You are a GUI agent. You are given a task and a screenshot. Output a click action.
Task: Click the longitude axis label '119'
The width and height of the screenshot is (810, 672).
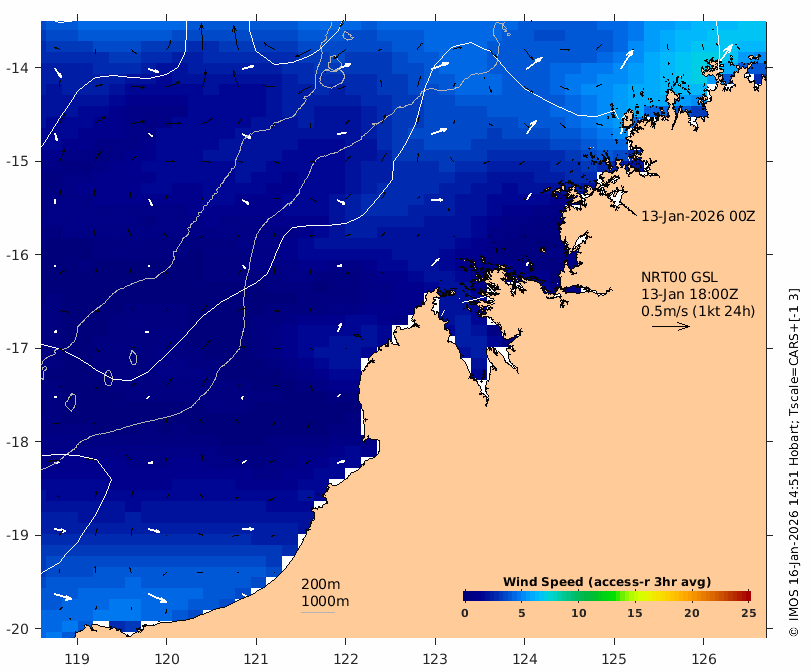point(77,659)
